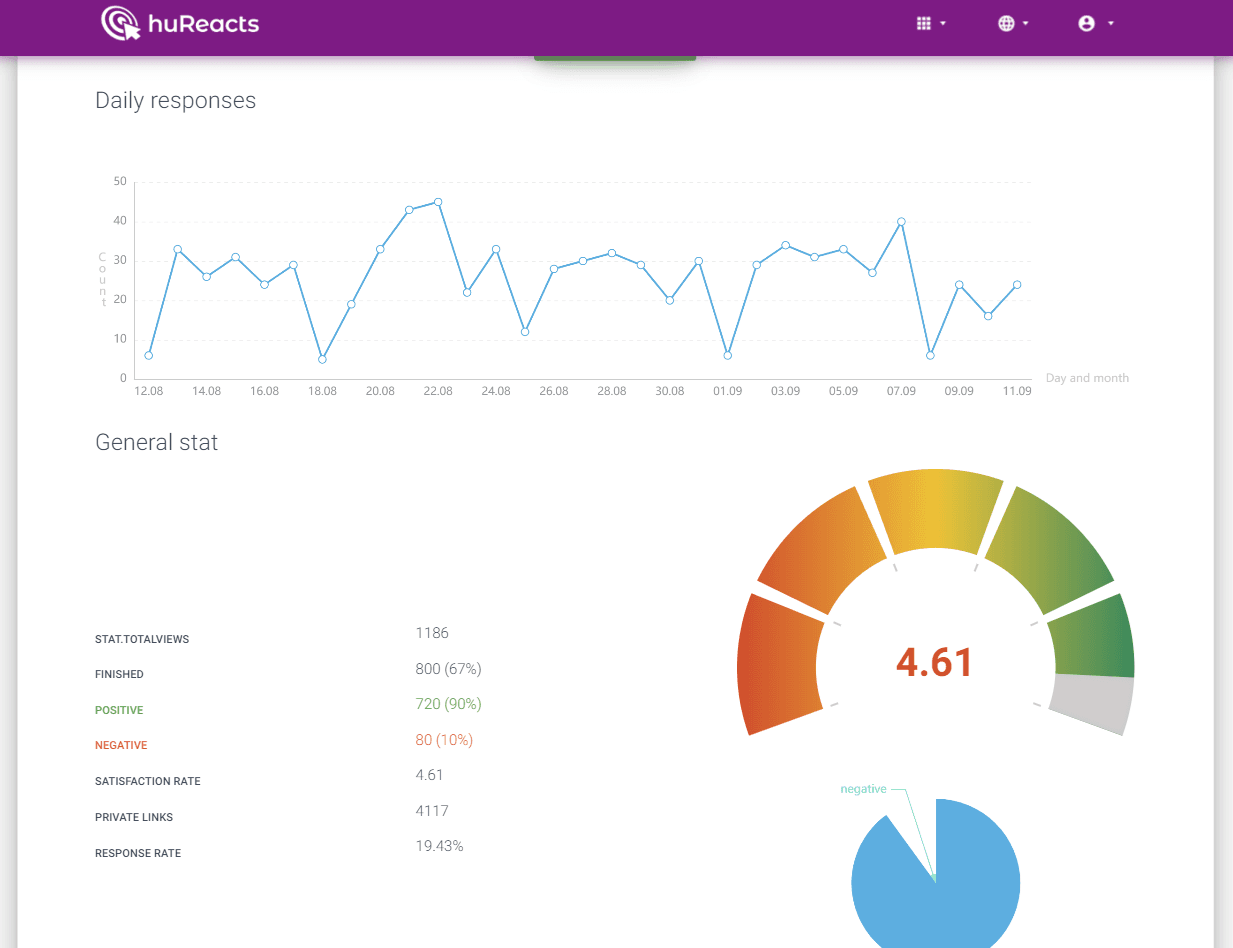Click the value '800 (67%)'

448,668
